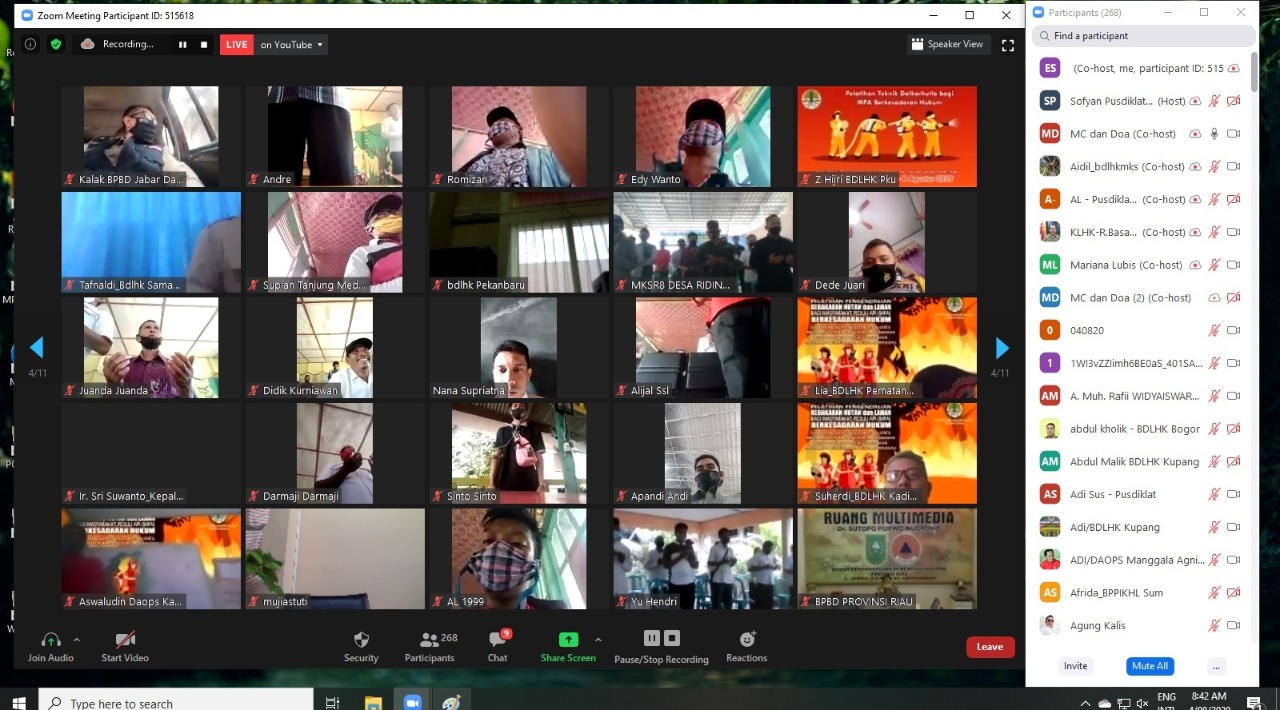Open the more options menu beside Mute All
This screenshot has width=1280, height=710.
pyautogui.click(x=1216, y=666)
